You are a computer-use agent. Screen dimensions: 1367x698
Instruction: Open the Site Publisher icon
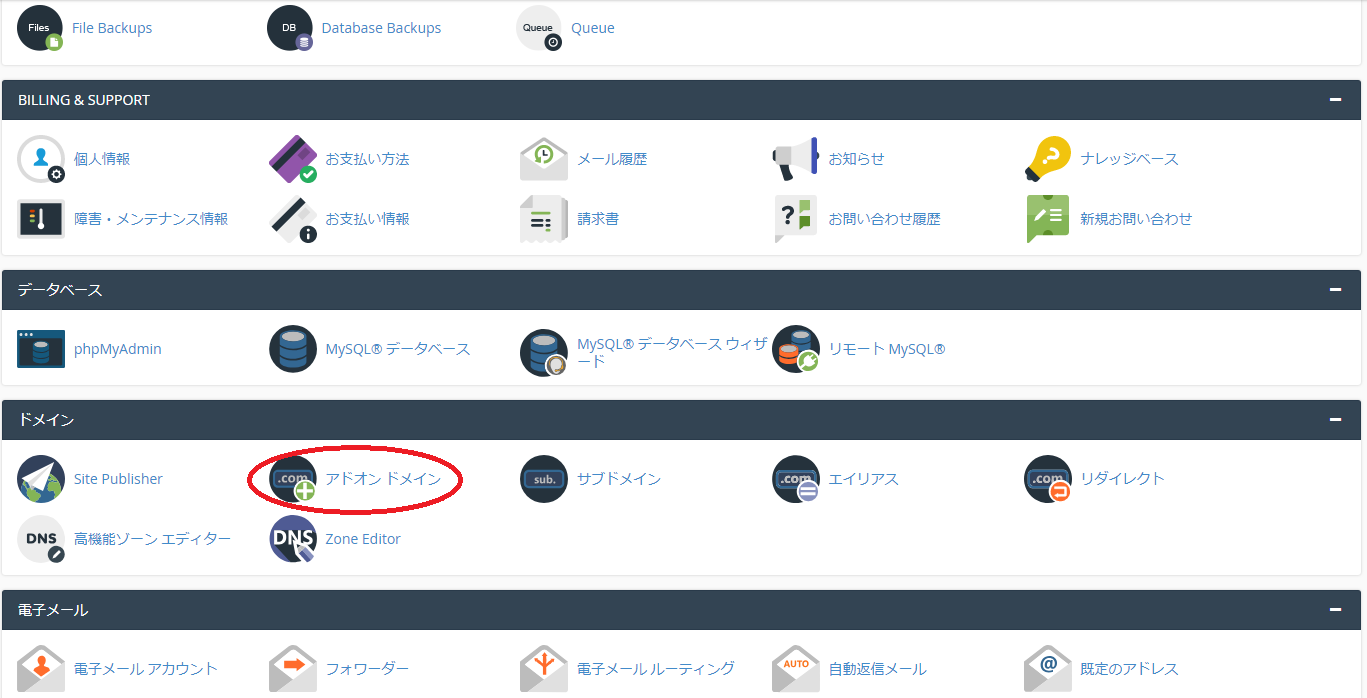tap(41, 479)
